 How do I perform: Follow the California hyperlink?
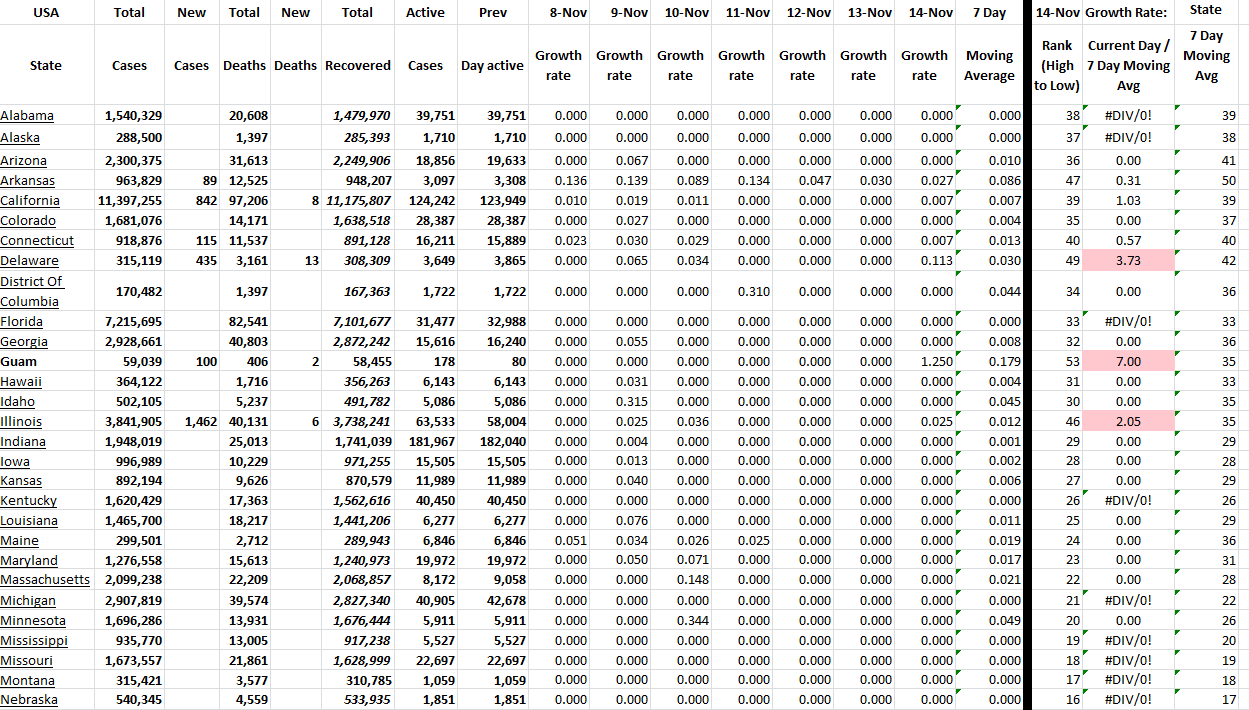pos(30,200)
